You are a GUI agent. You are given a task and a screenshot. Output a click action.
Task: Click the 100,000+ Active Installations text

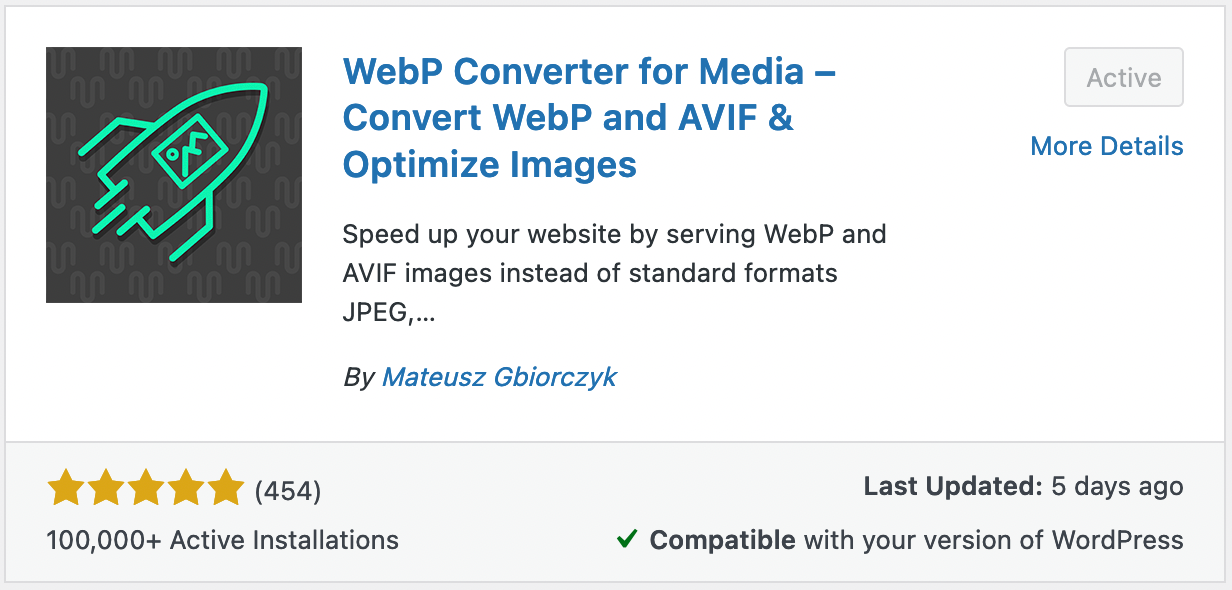click(222, 540)
